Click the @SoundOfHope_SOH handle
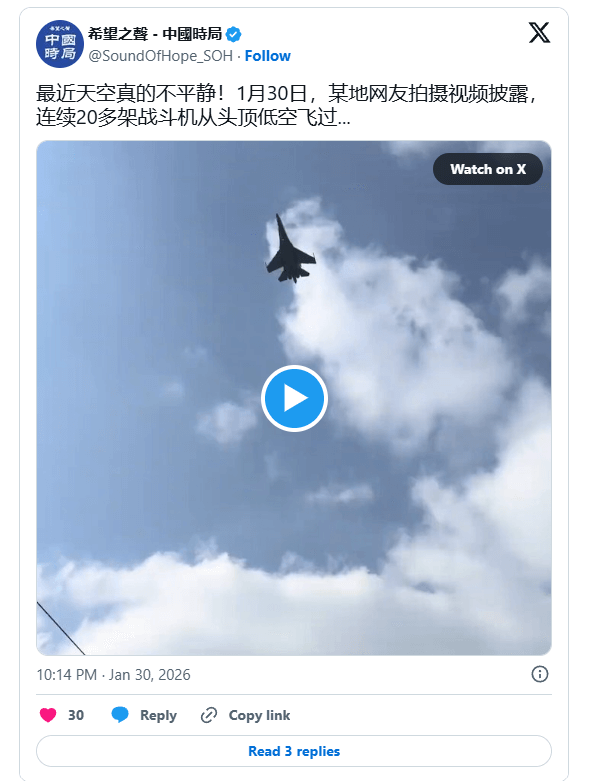The image size is (592, 781). (160, 56)
